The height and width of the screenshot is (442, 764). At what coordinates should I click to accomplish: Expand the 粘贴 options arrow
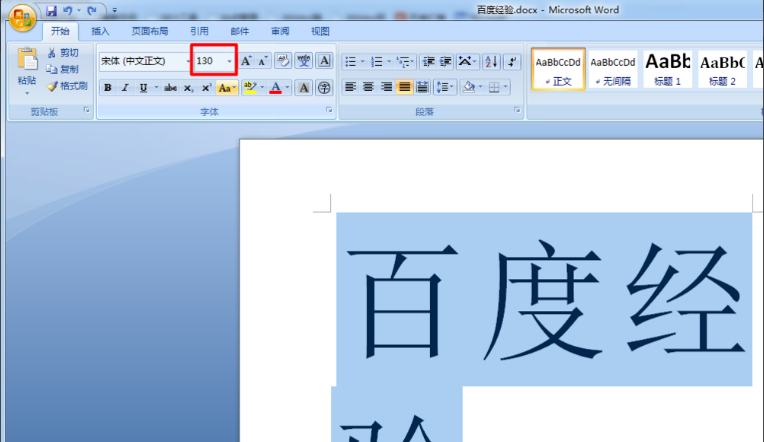pos(27,93)
